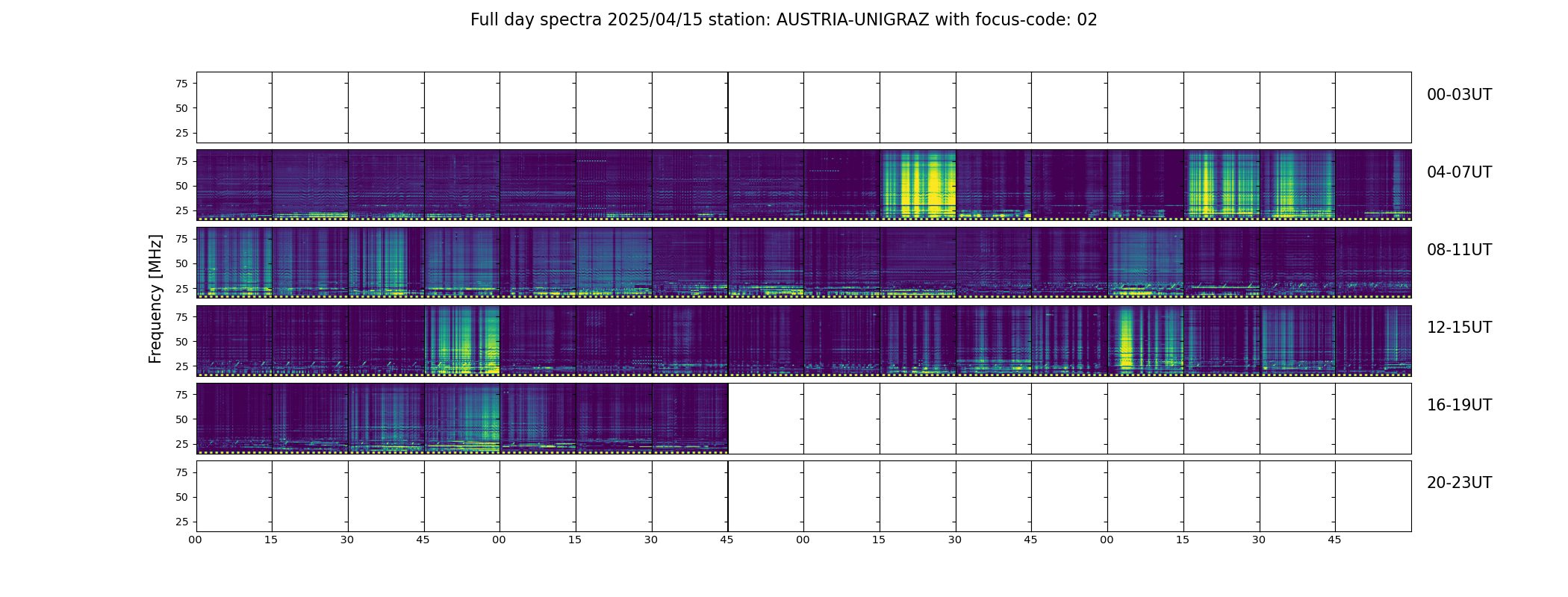Click the leftmost 00 time-axis tick label
1568x597 pixels.
pyautogui.click(x=196, y=540)
